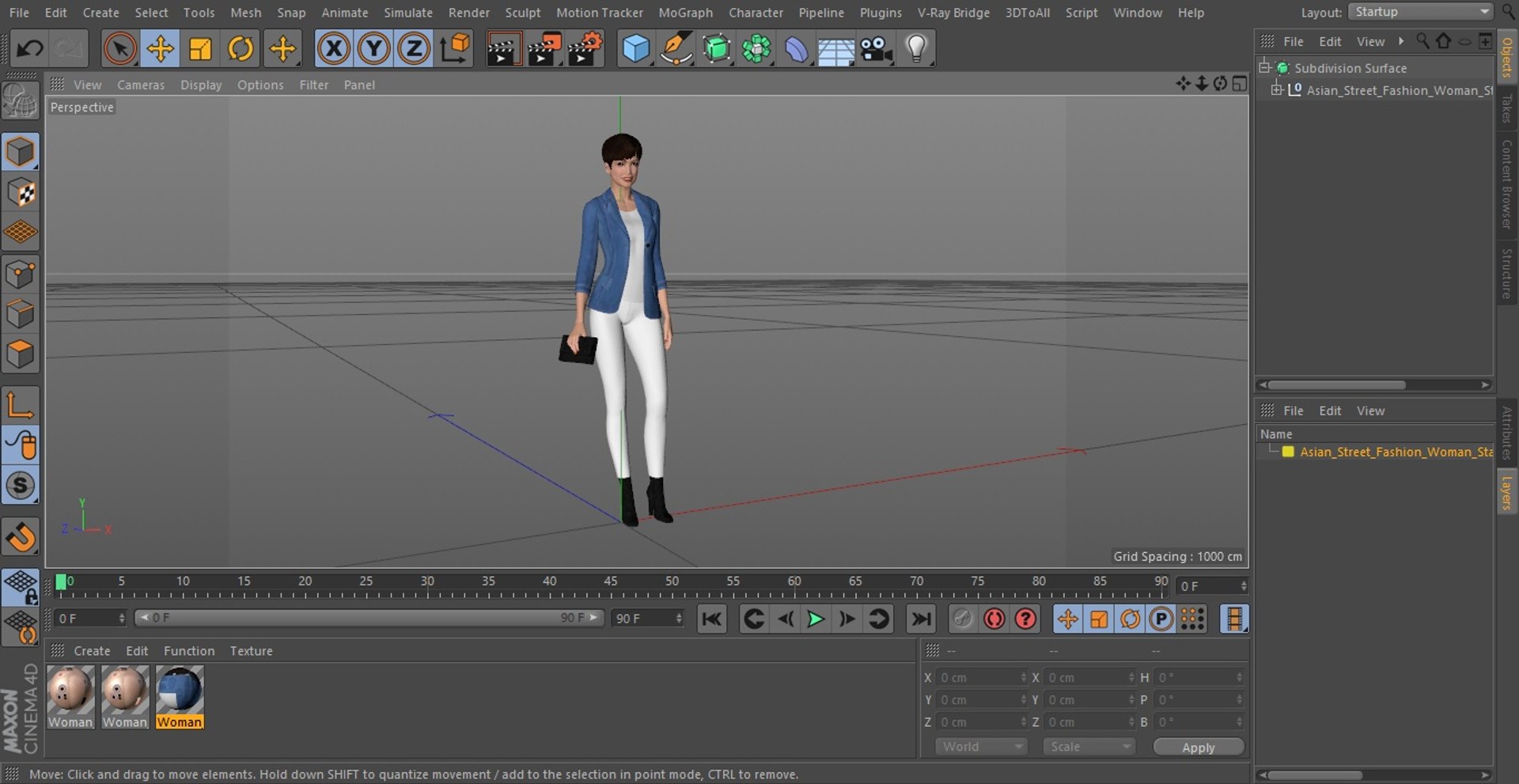Screen dimensions: 1519x784
Task: Open the File menu
Action: pyautogui.click(x=19, y=13)
